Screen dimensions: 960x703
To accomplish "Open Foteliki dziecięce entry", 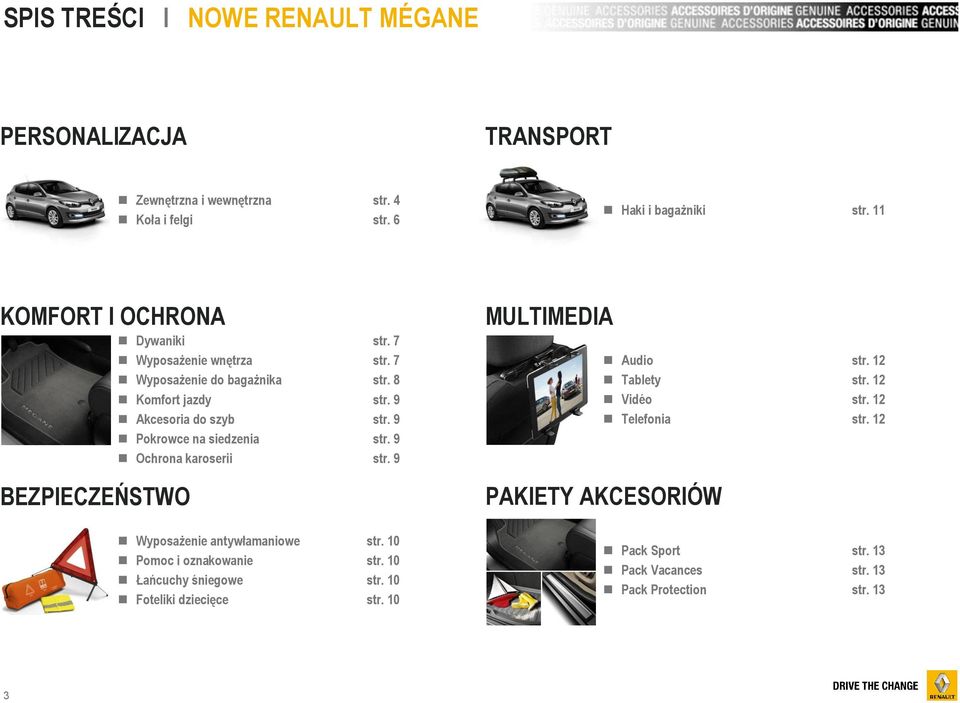I will 182,600.
